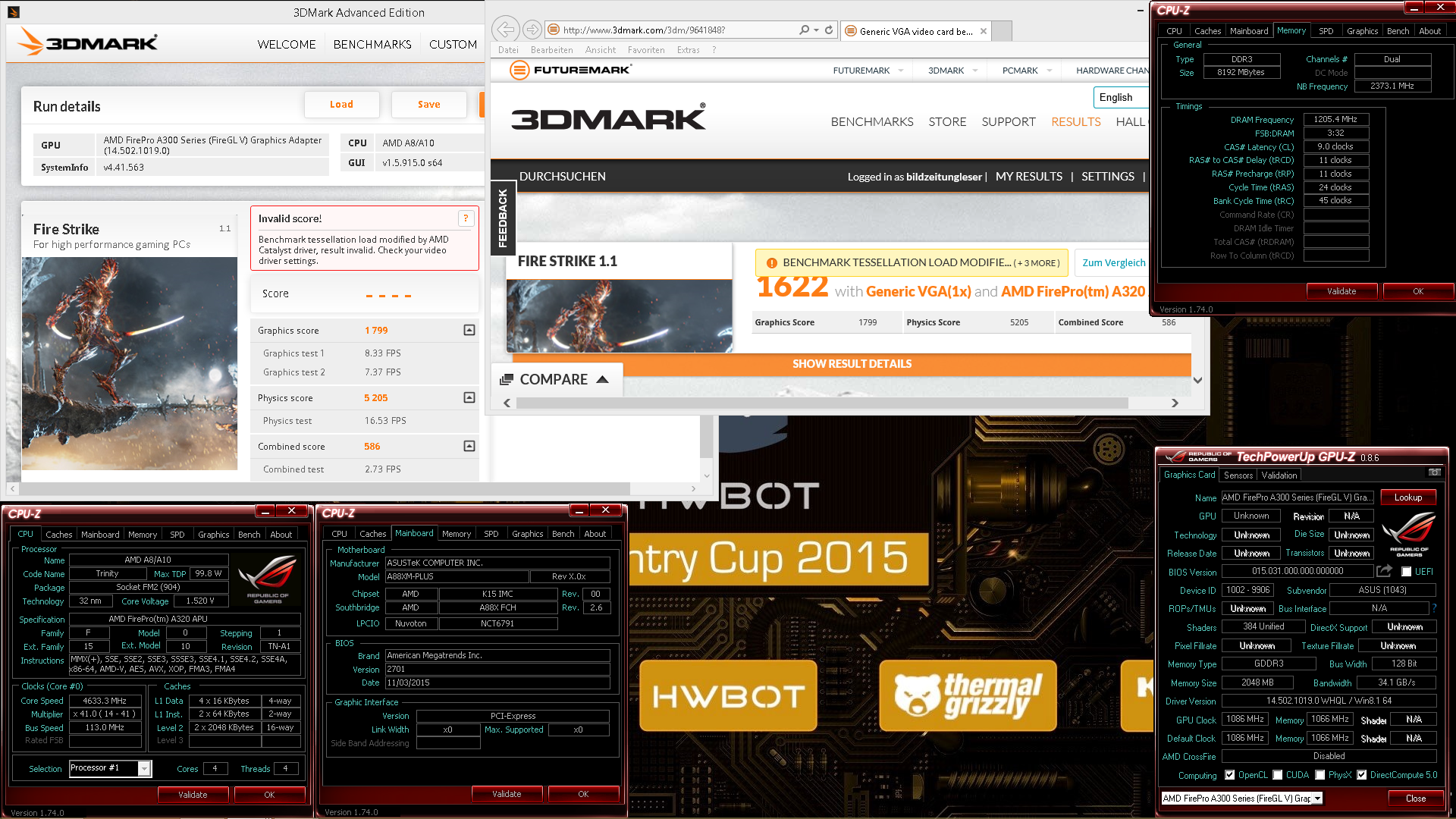Screen dimensions: 1456x819
Task: Click the Save button in Run details
Action: click(428, 105)
